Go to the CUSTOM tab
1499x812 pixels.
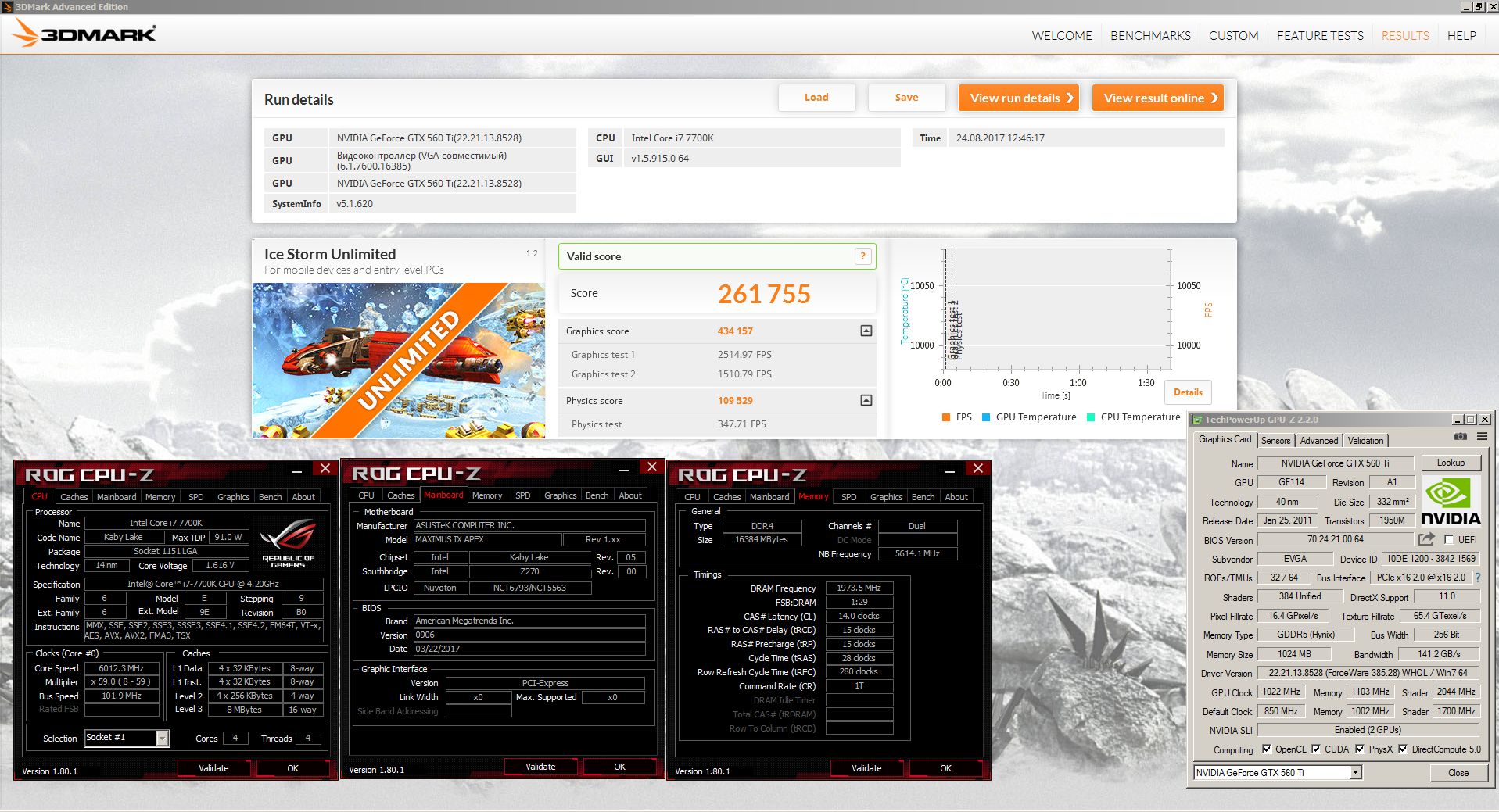tap(1234, 36)
